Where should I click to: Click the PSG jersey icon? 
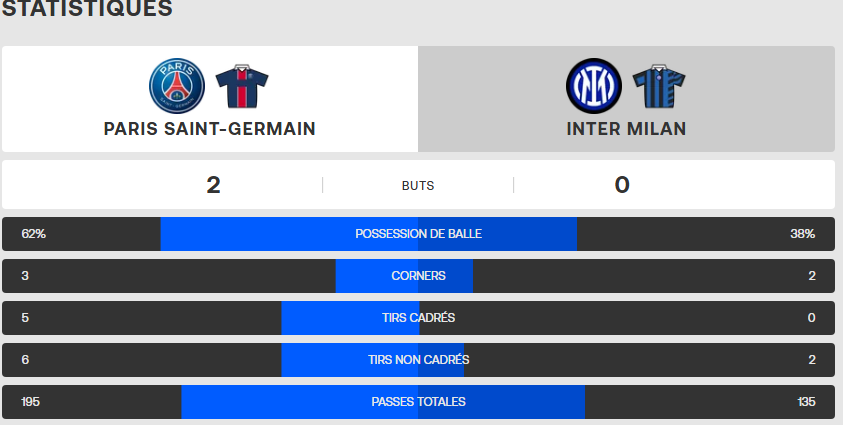click(x=243, y=86)
